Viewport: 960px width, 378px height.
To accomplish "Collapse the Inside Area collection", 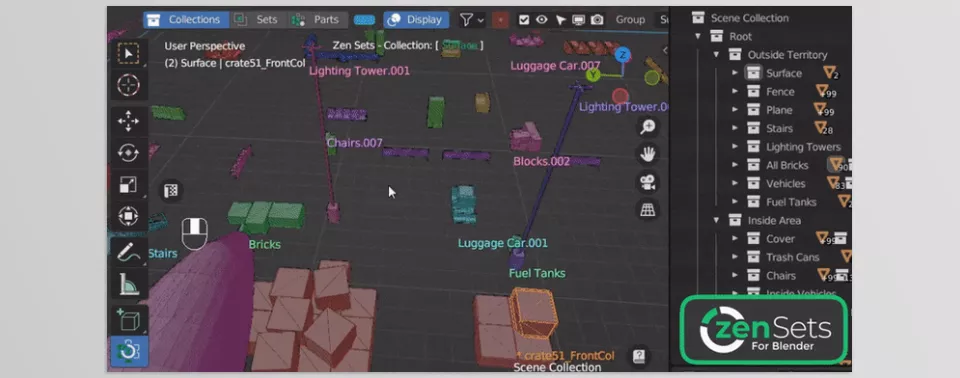I will click(x=716, y=220).
